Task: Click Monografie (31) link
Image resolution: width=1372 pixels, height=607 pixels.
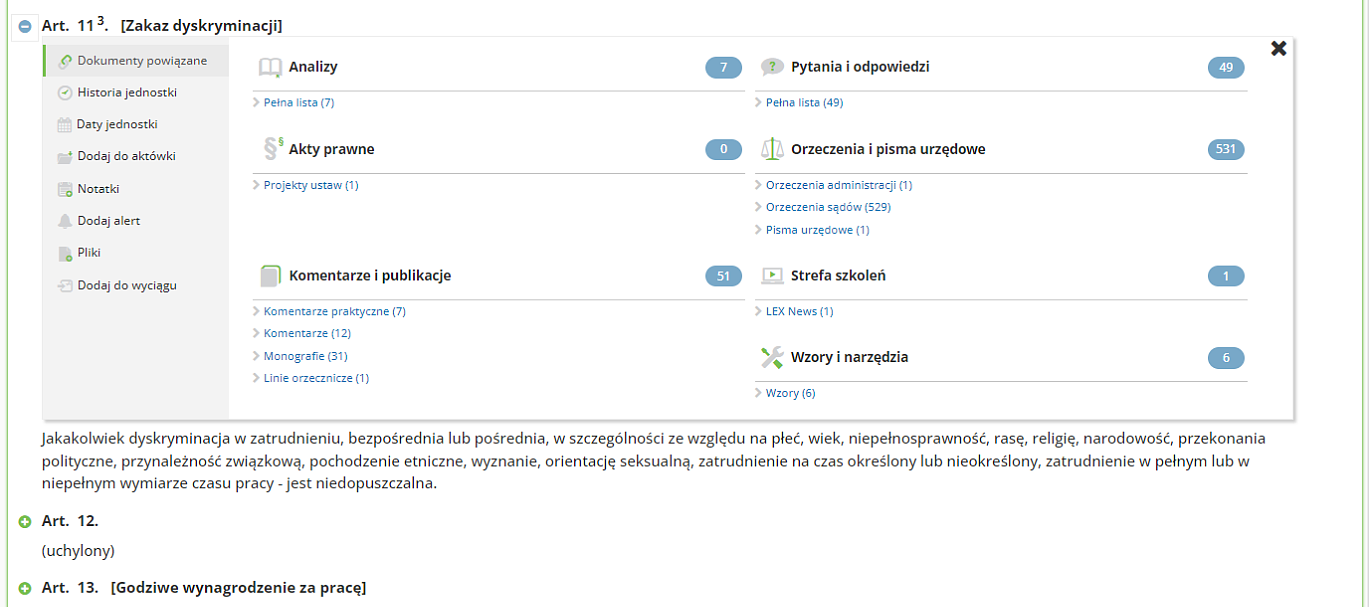Action: [305, 356]
